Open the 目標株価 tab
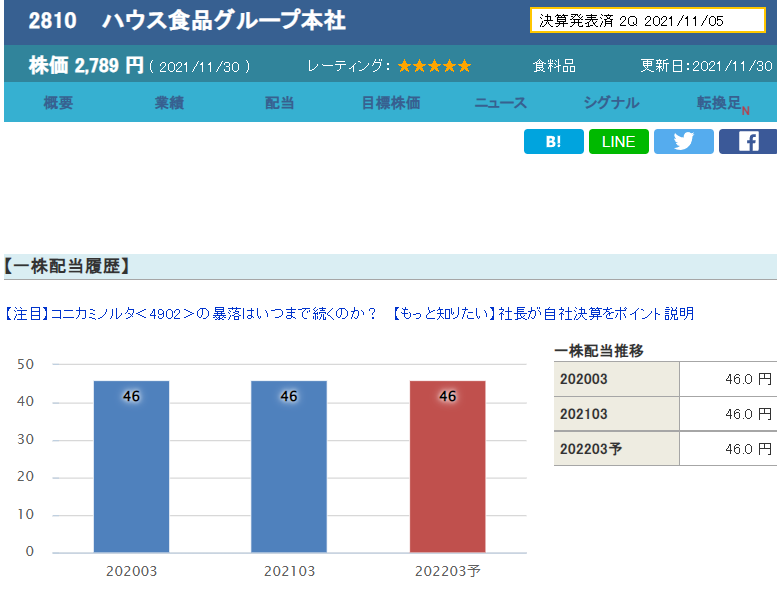Viewport: 777px width, 589px height. [x=390, y=103]
